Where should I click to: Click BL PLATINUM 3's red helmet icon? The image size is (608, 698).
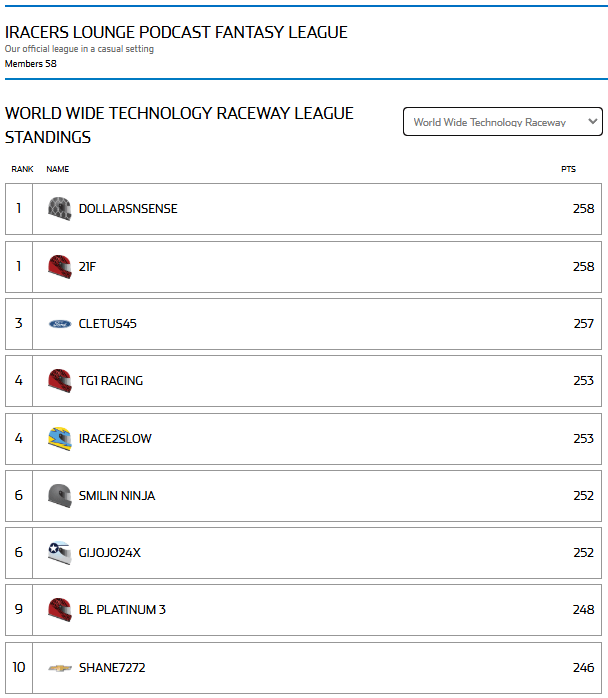pos(60,609)
